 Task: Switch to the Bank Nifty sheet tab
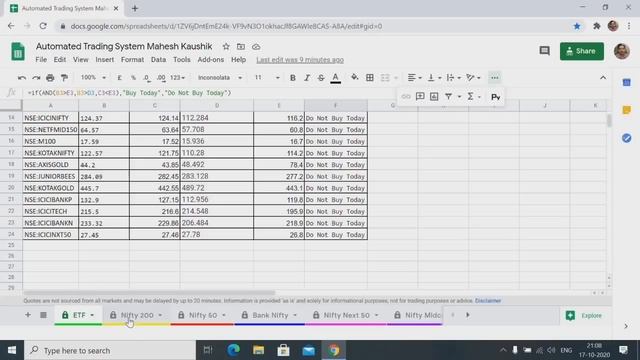tap(270, 315)
